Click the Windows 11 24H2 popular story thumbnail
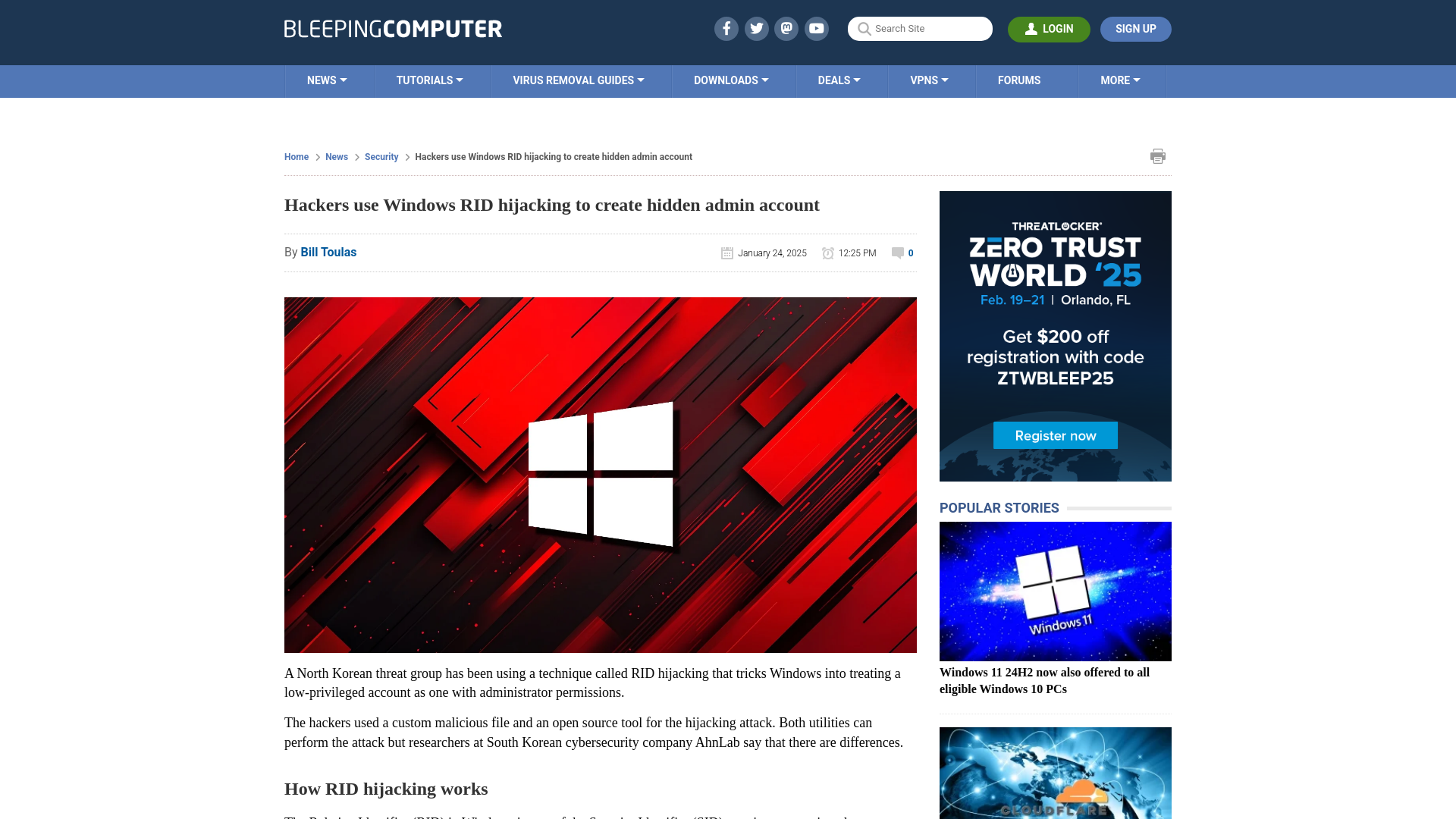This screenshot has height=819, width=1456. coord(1055,591)
